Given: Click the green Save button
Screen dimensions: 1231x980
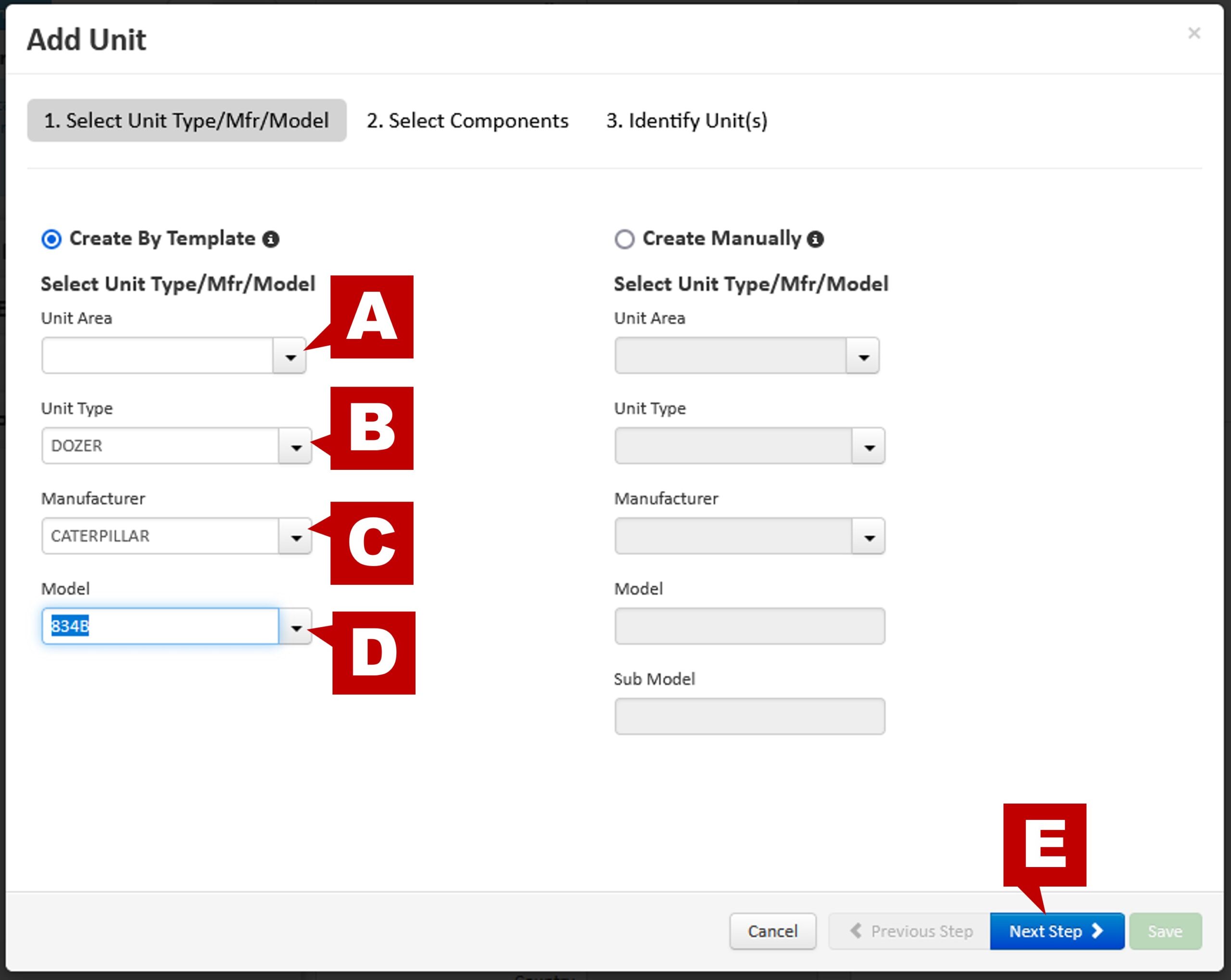Looking at the screenshot, I should point(1165,931).
